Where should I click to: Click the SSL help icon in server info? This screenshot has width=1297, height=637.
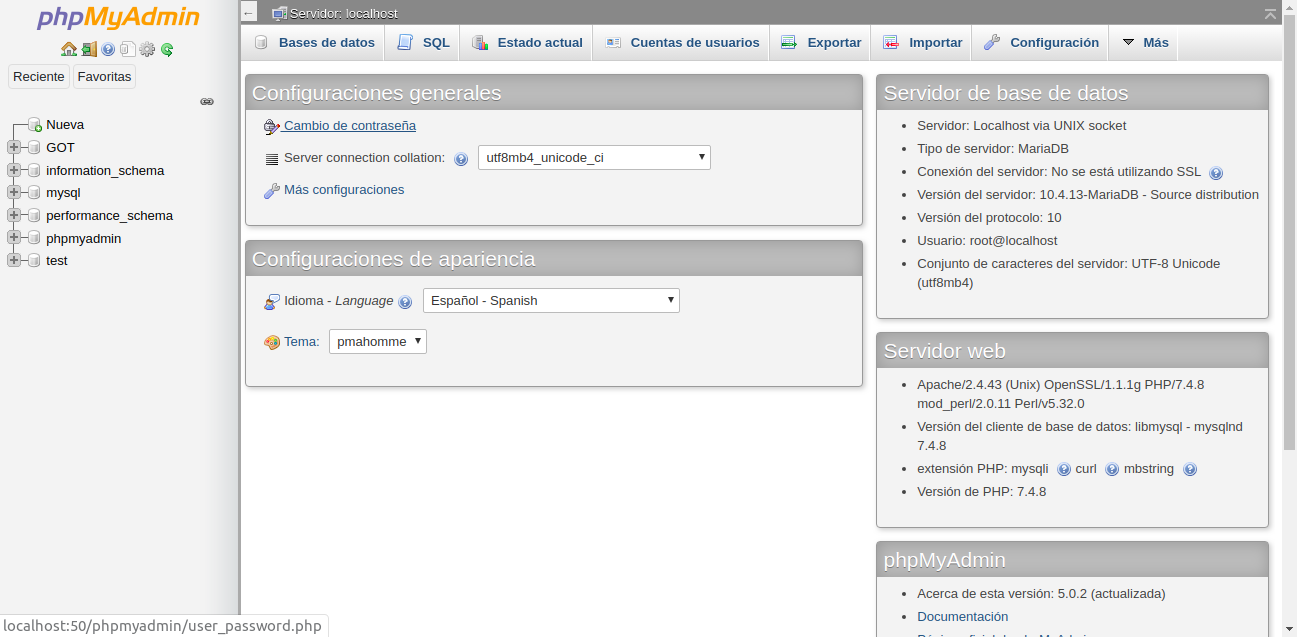click(1216, 173)
